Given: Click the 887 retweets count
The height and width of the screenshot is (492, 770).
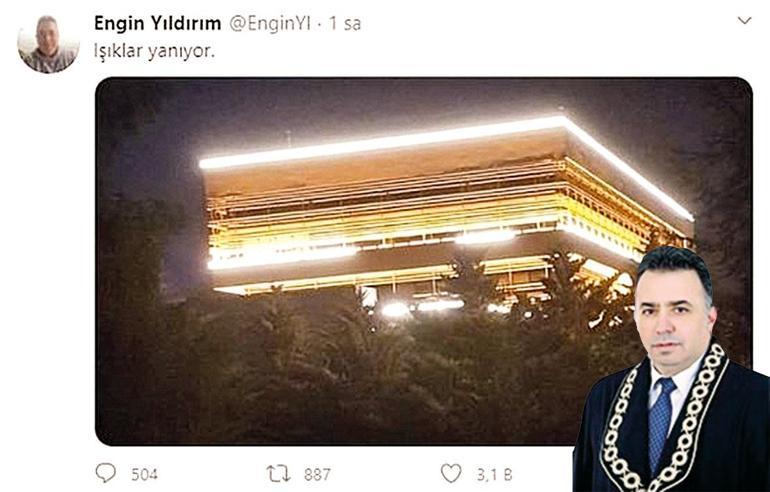Looking at the screenshot, I should [317, 474].
